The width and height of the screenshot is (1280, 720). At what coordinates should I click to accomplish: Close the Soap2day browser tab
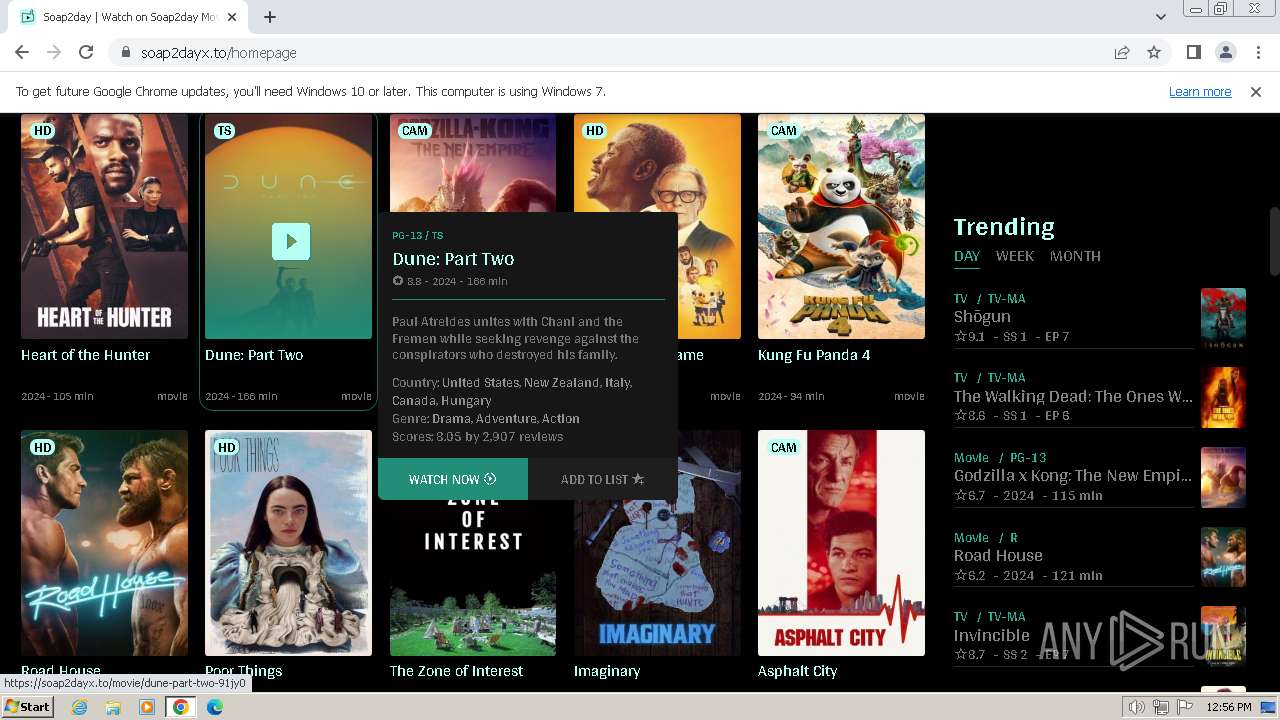[x=233, y=17]
